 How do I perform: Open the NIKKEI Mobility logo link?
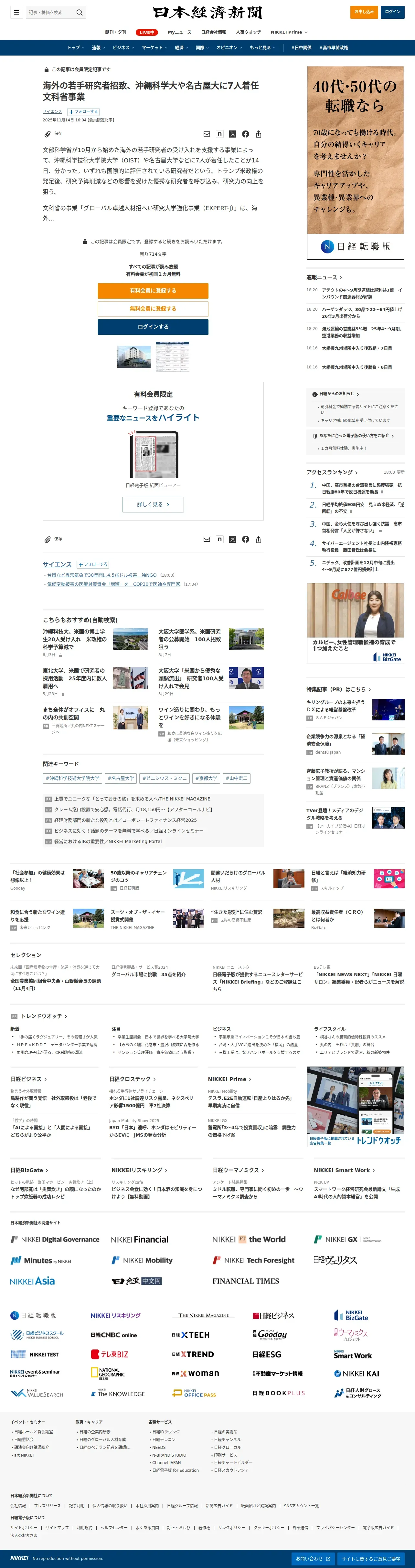coord(142,1260)
